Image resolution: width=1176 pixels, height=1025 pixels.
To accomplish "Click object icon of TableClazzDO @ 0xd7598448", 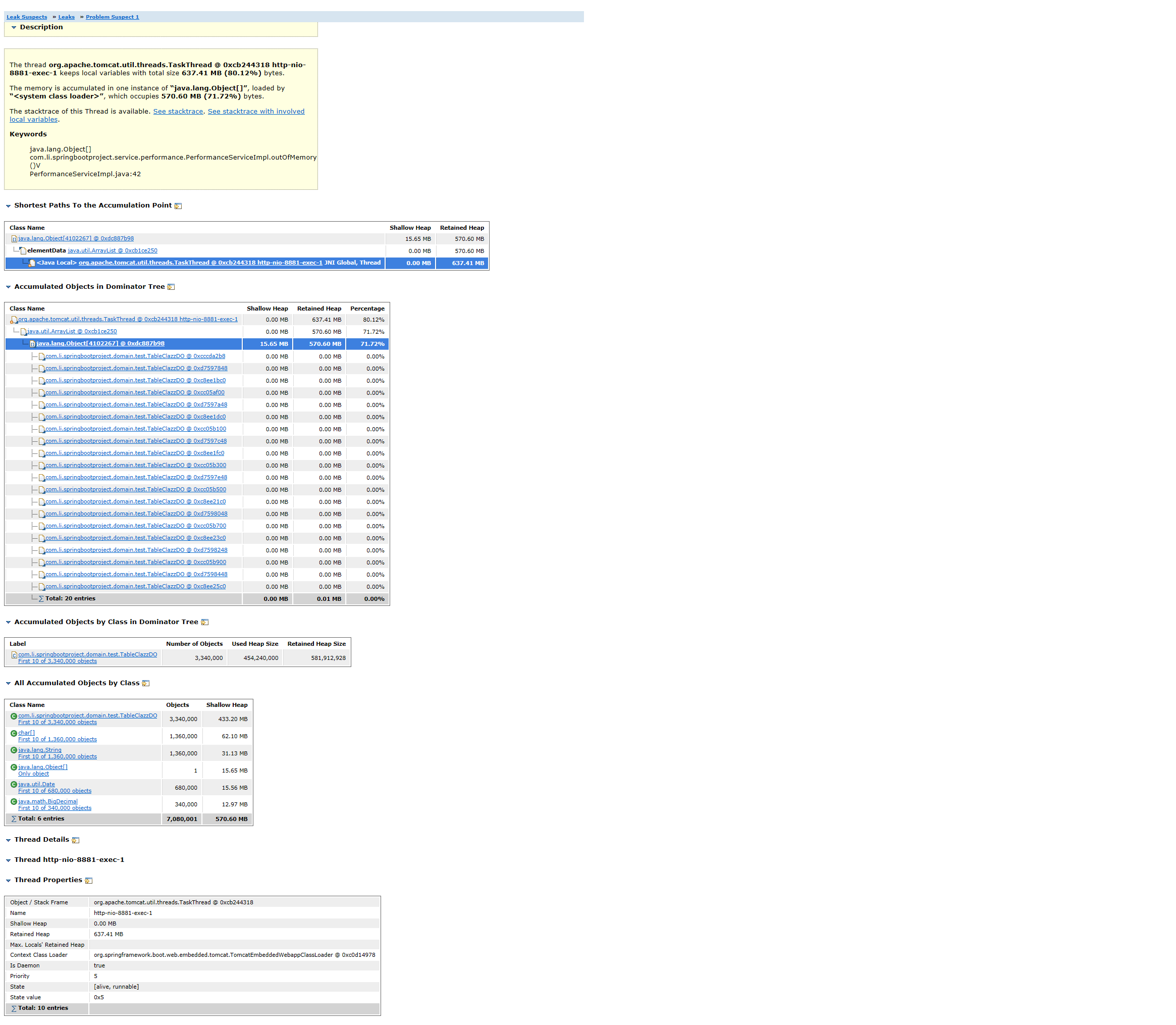I will click(41, 575).
